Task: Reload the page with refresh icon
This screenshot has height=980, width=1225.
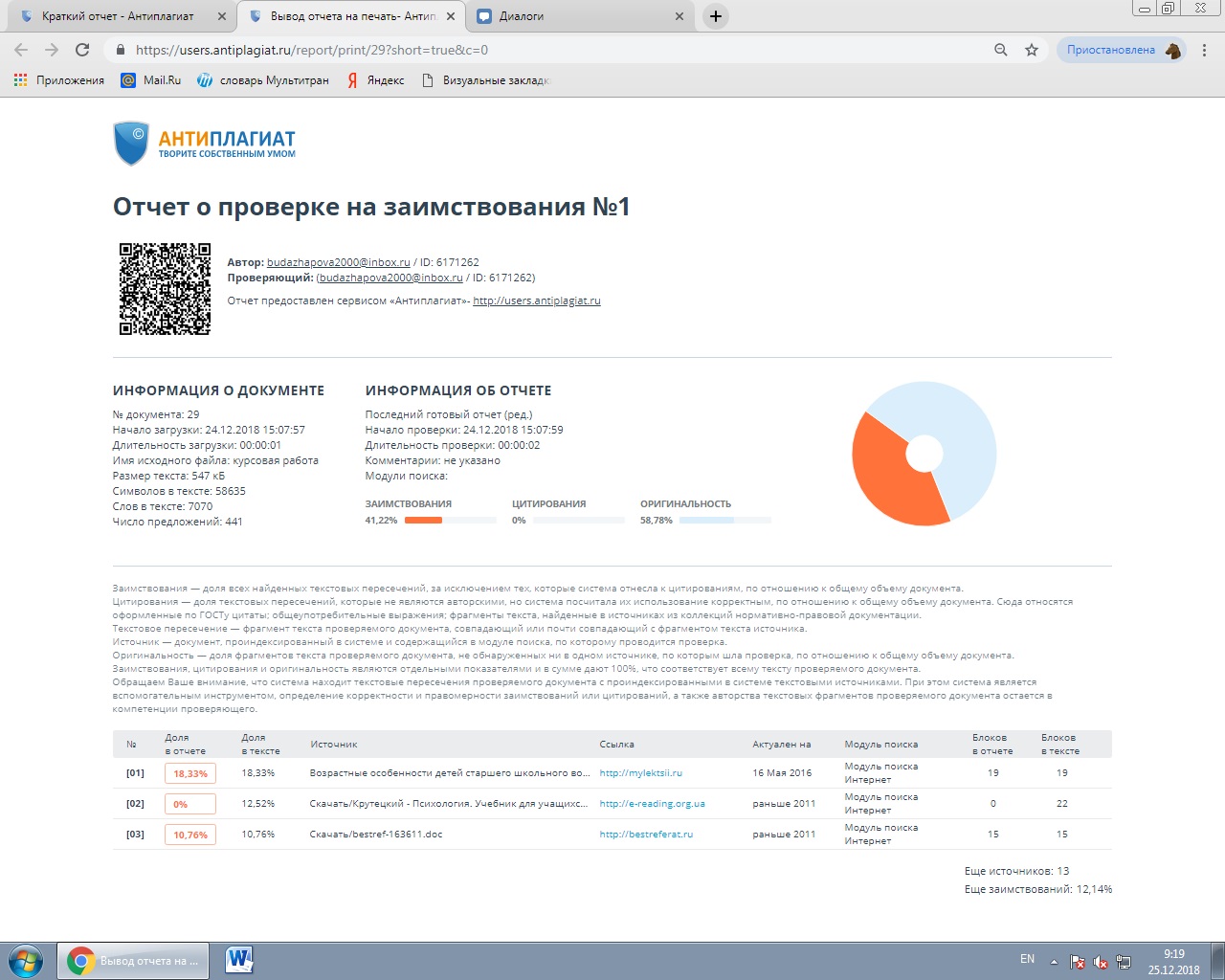Action: (82, 50)
